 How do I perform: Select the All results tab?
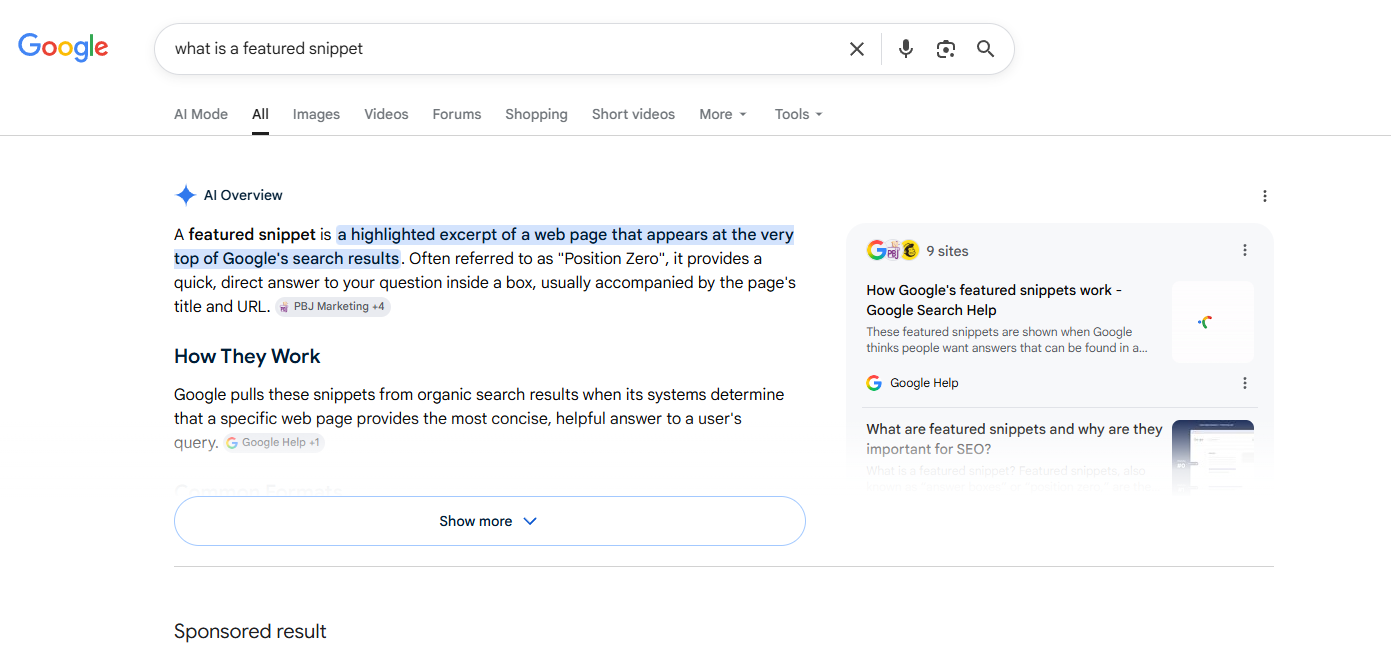(260, 114)
